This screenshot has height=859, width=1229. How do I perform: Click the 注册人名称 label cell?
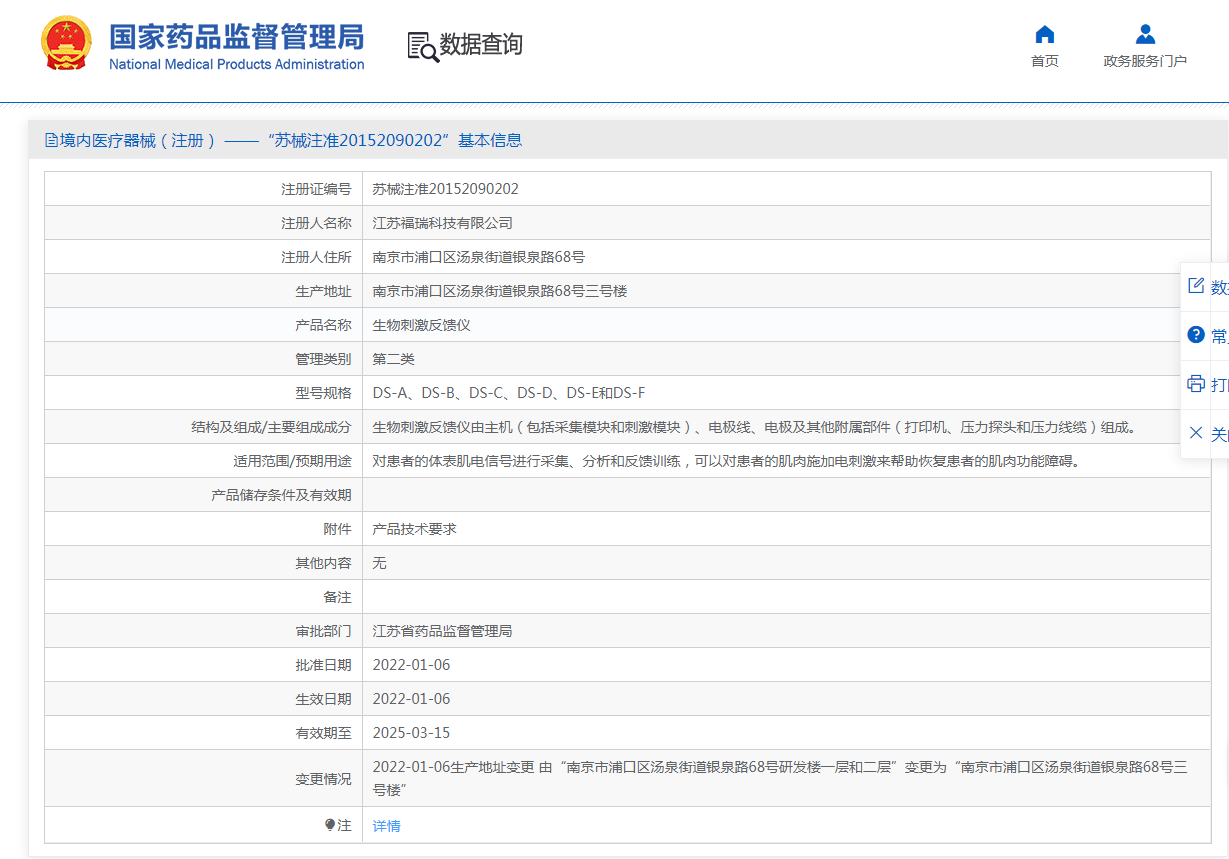coord(204,223)
